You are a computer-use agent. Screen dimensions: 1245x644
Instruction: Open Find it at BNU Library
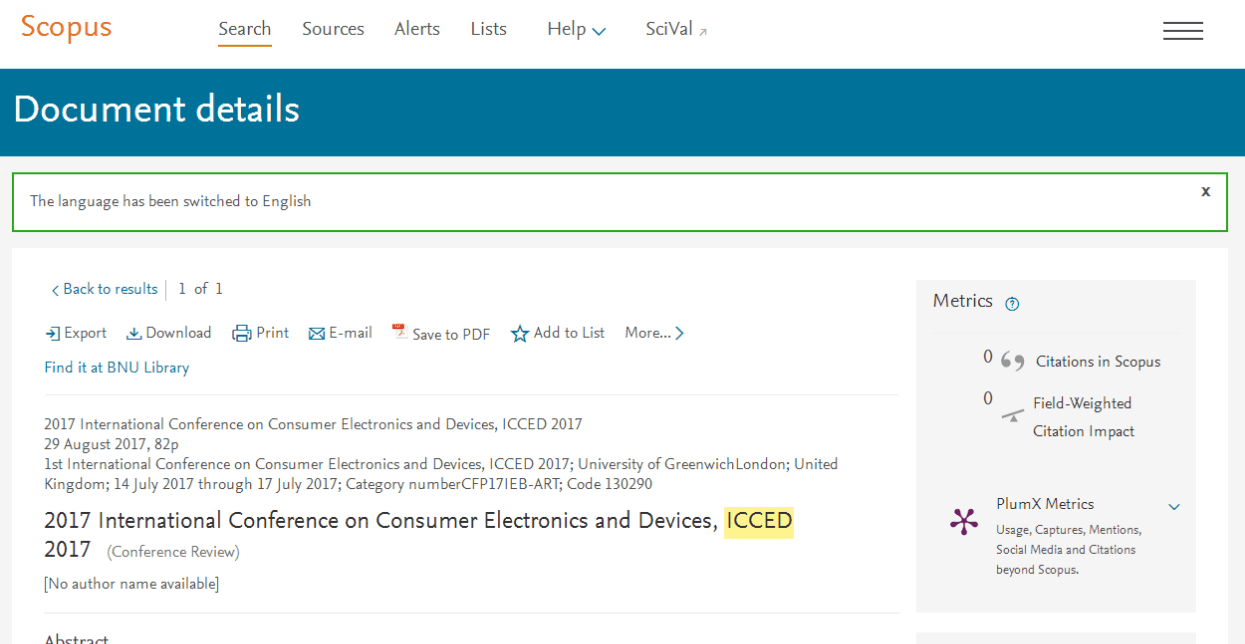[116, 368]
